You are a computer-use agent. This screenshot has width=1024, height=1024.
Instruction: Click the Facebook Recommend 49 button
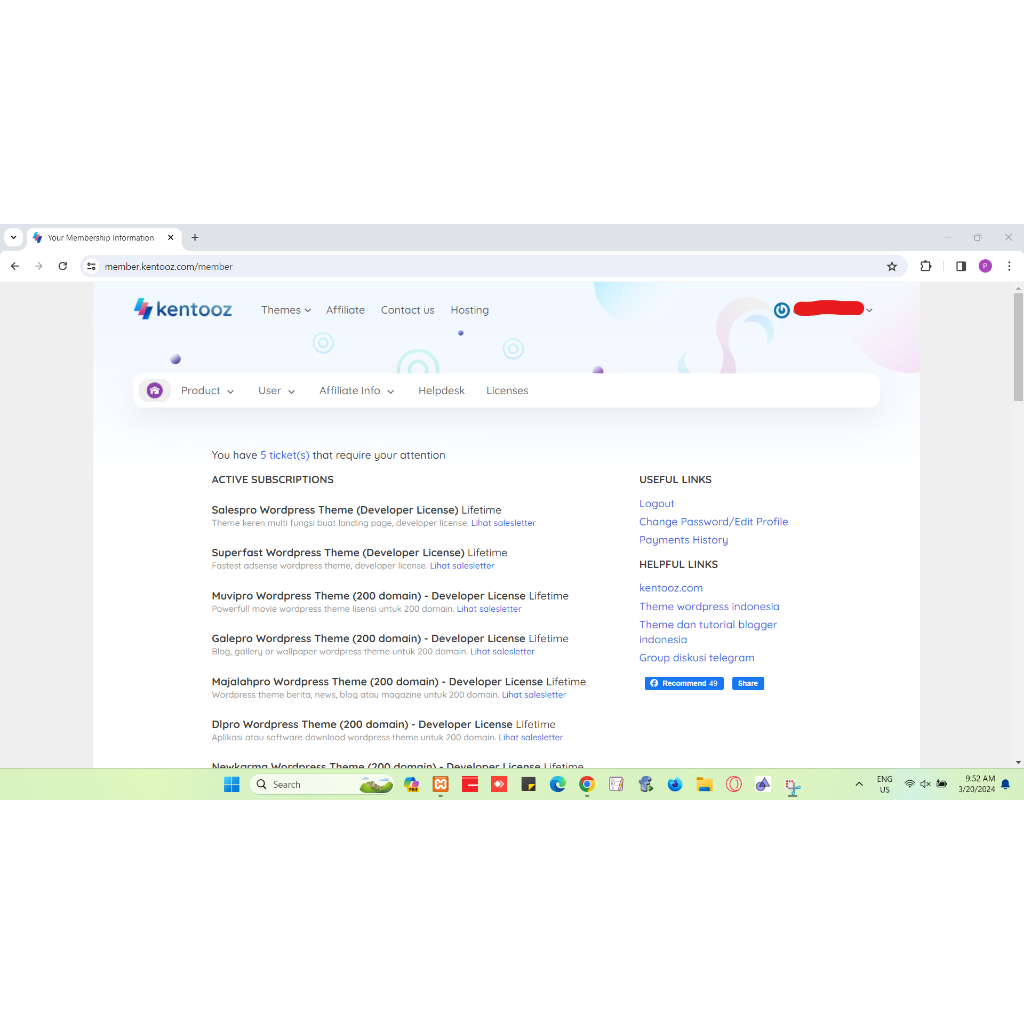[x=684, y=683]
